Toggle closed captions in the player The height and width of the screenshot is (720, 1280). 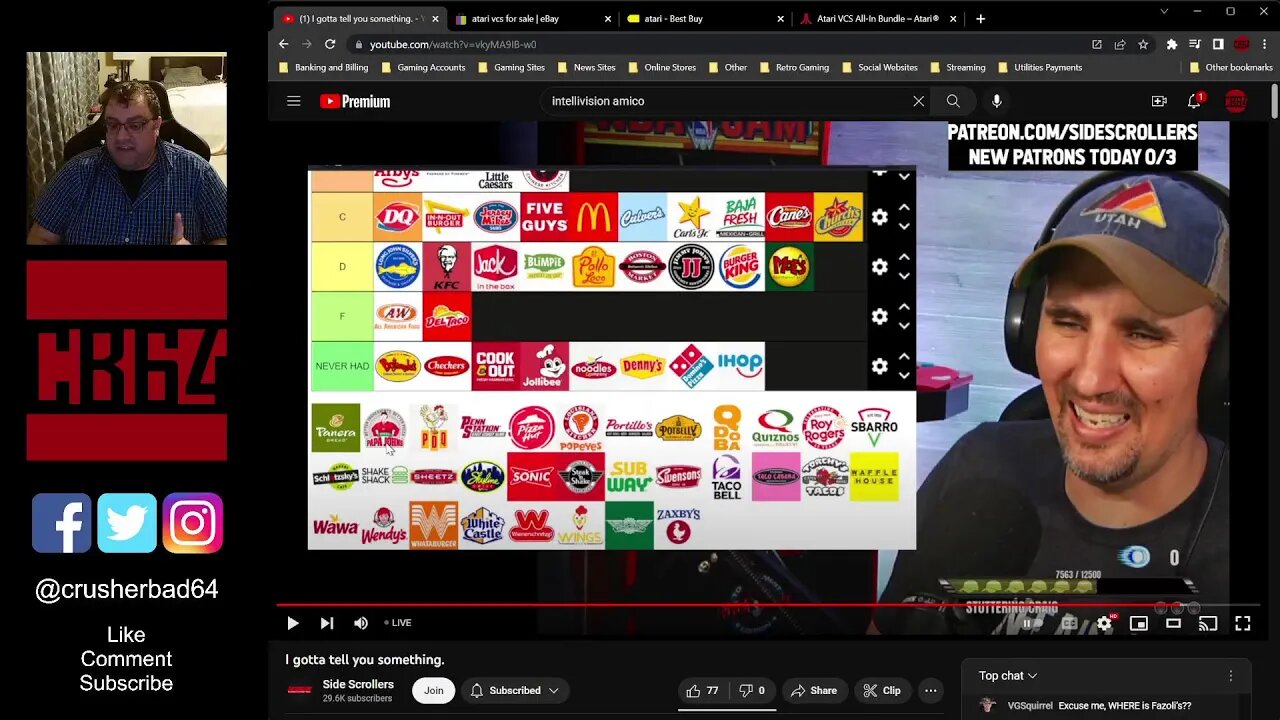coord(1069,623)
